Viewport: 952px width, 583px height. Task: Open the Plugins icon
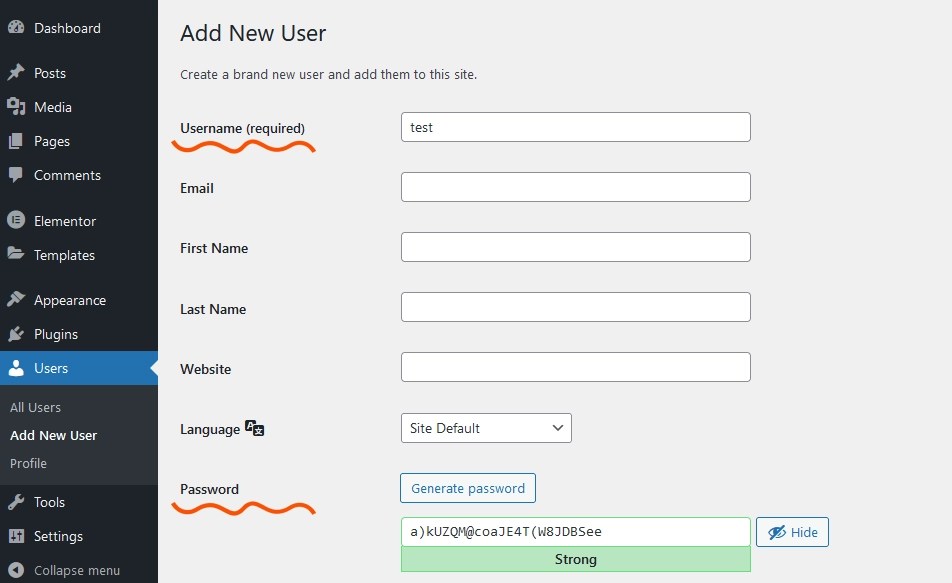pyautogui.click(x=19, y=334)
